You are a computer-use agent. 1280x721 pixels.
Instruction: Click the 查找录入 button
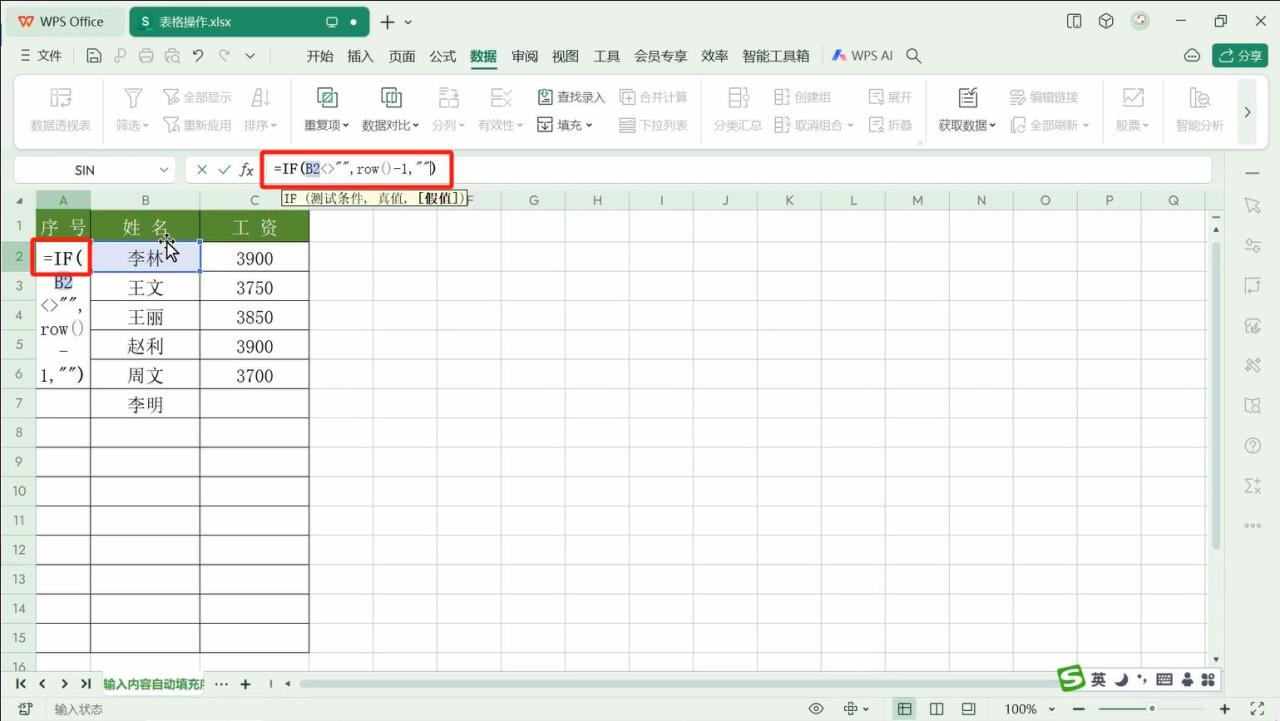571,97
